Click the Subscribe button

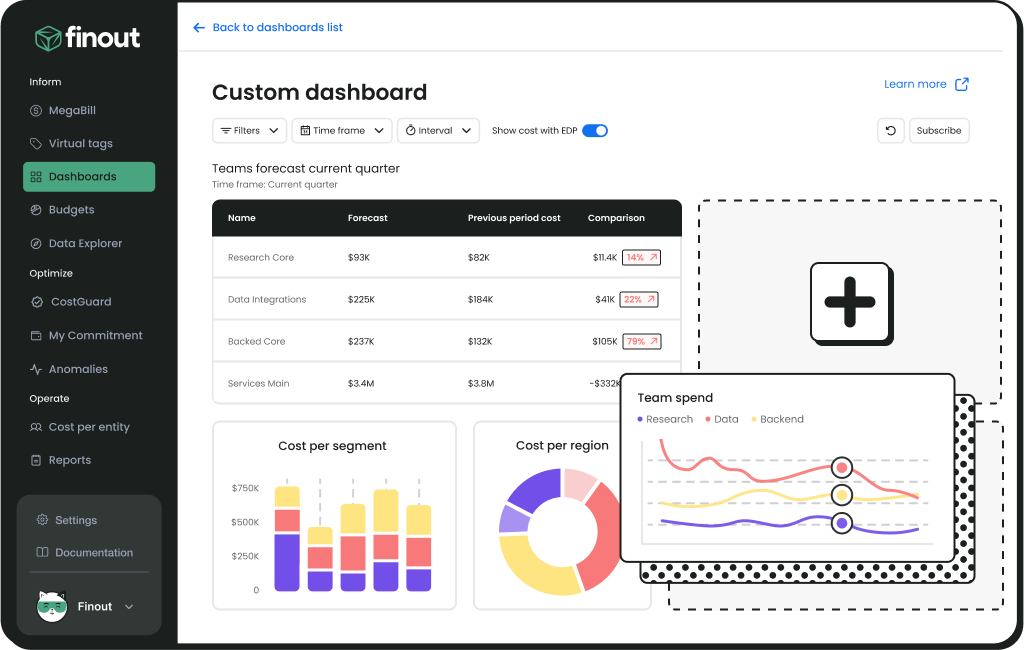(938, 130)
